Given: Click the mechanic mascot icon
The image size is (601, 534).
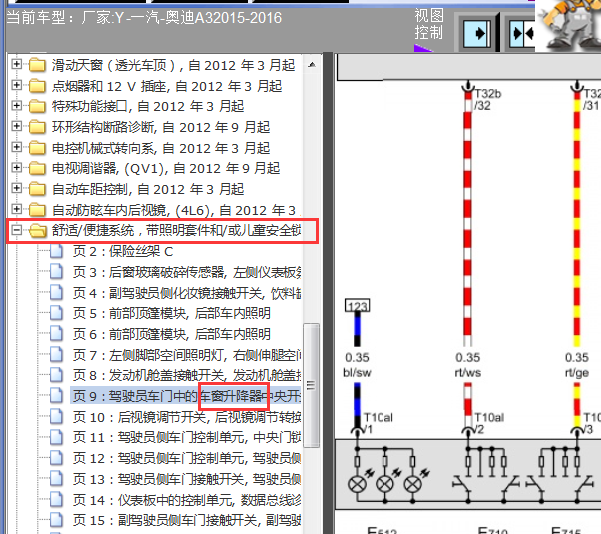Looking at the screenshot, I should tap(569, 25).
